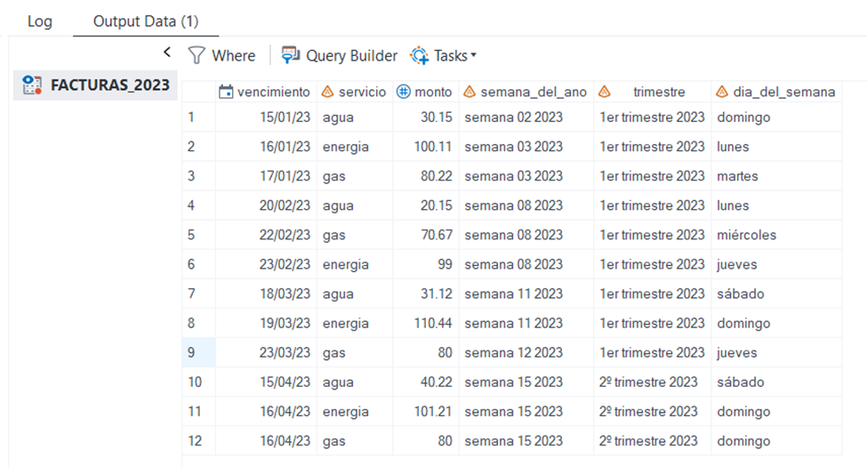This screenshot has width=867, height=467.
Task: Click the Tasks gear icon
Action: click(419, 55)
